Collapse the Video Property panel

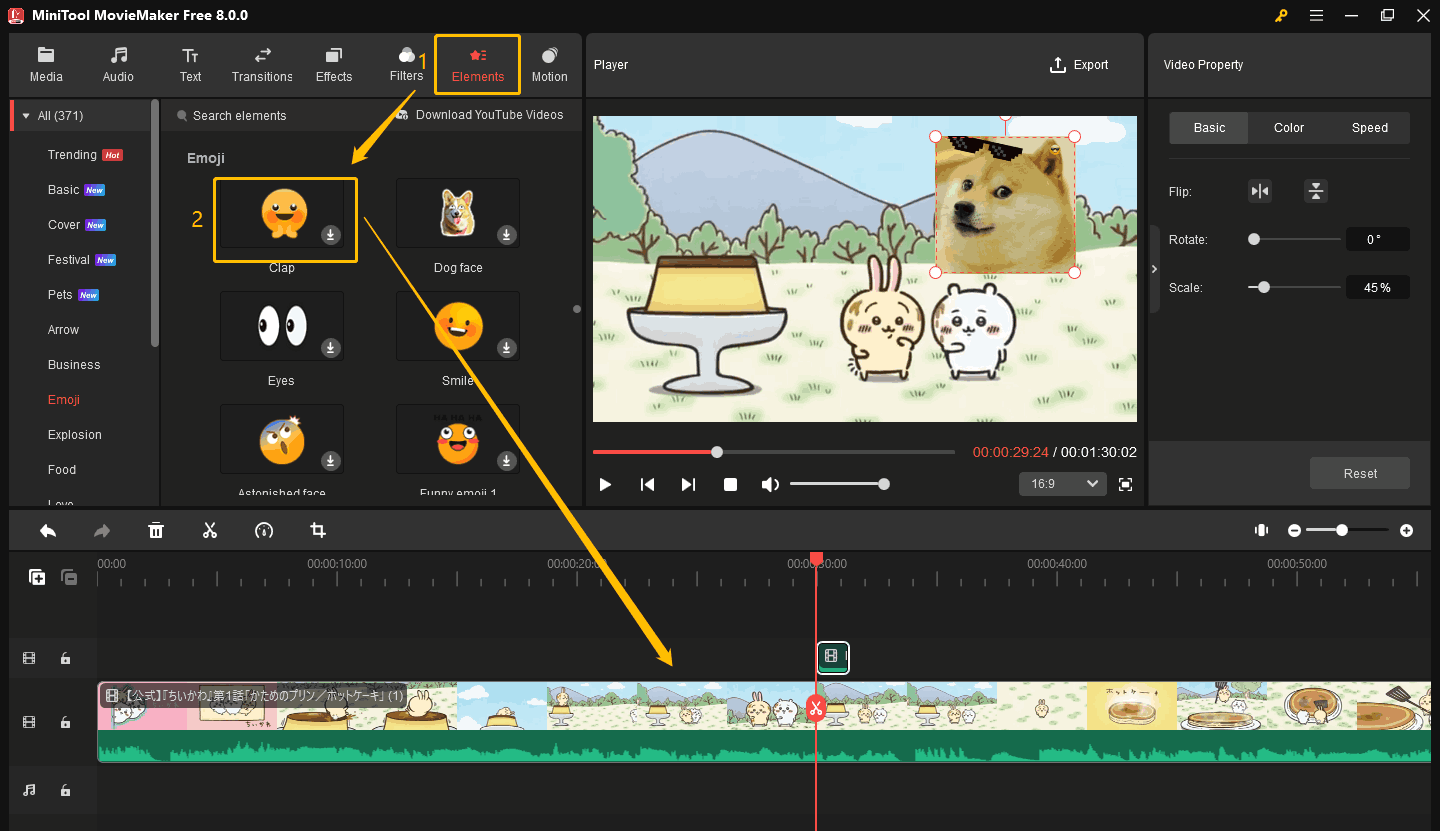coord(1154,269)
